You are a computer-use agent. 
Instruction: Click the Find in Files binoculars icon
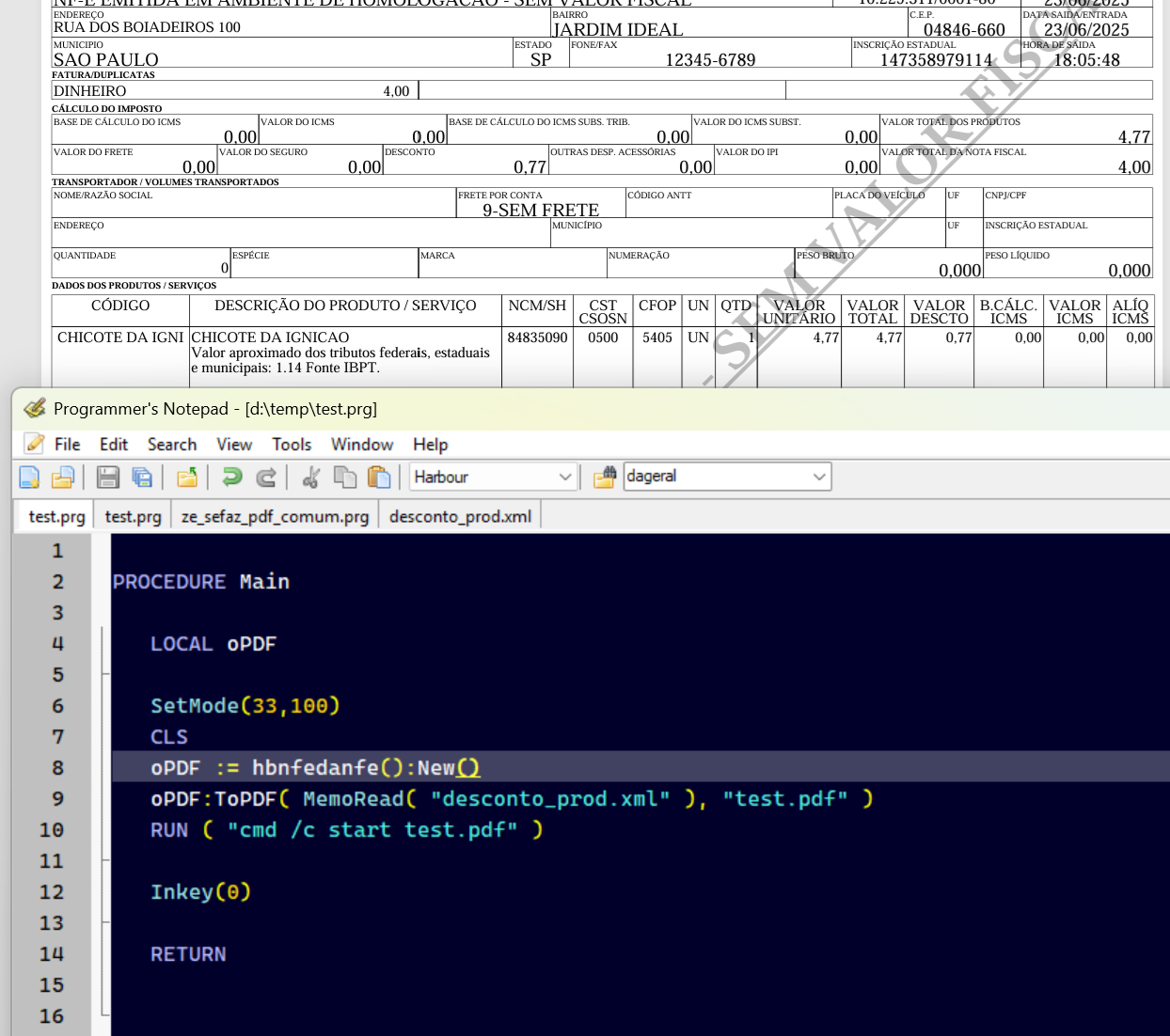coord(605,478)
